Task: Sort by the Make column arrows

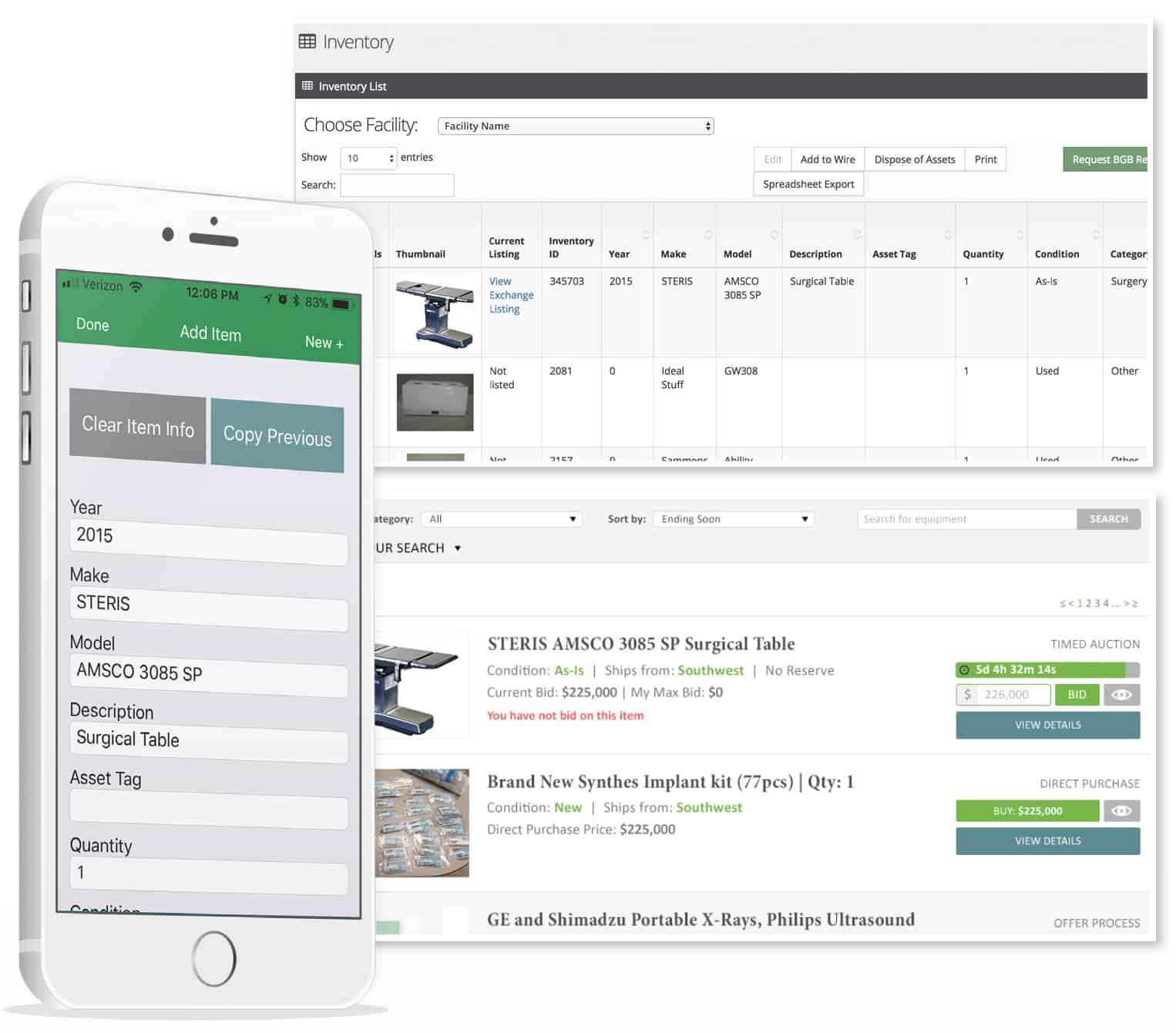Action: pyautogui.click(x=708, y=234)
